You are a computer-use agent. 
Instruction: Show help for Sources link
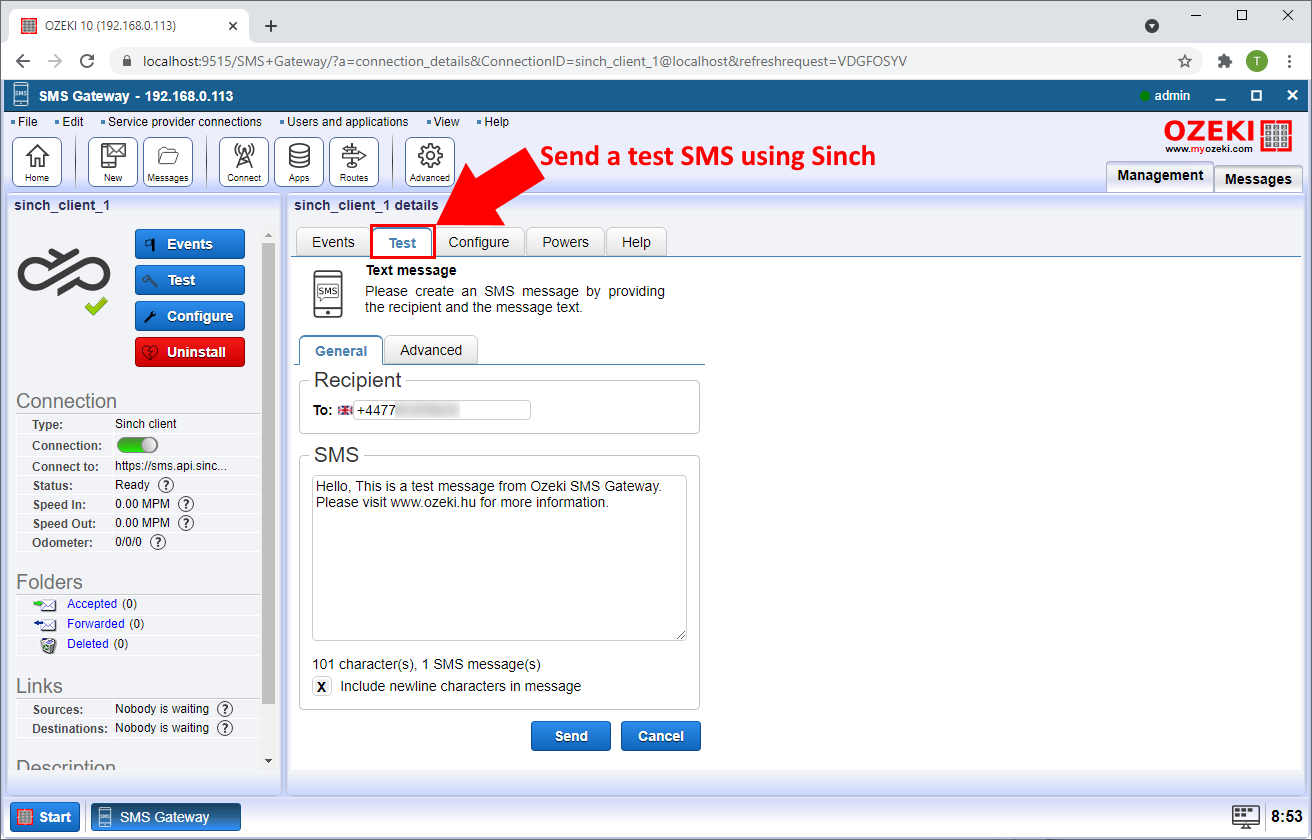click(x=225, y=709)
